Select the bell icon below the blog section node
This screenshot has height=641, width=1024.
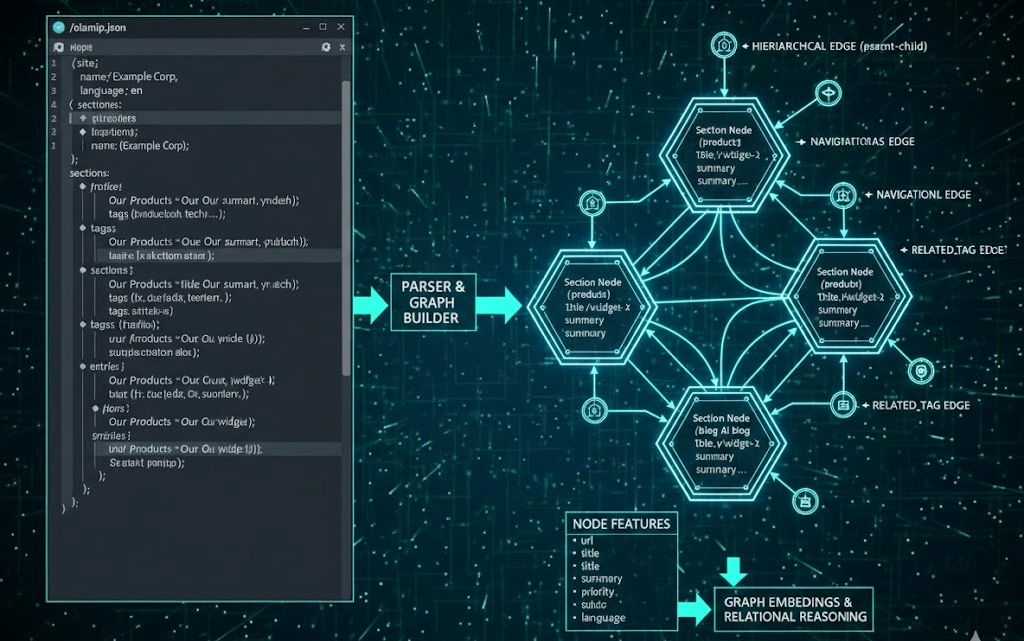coord(805,502)
